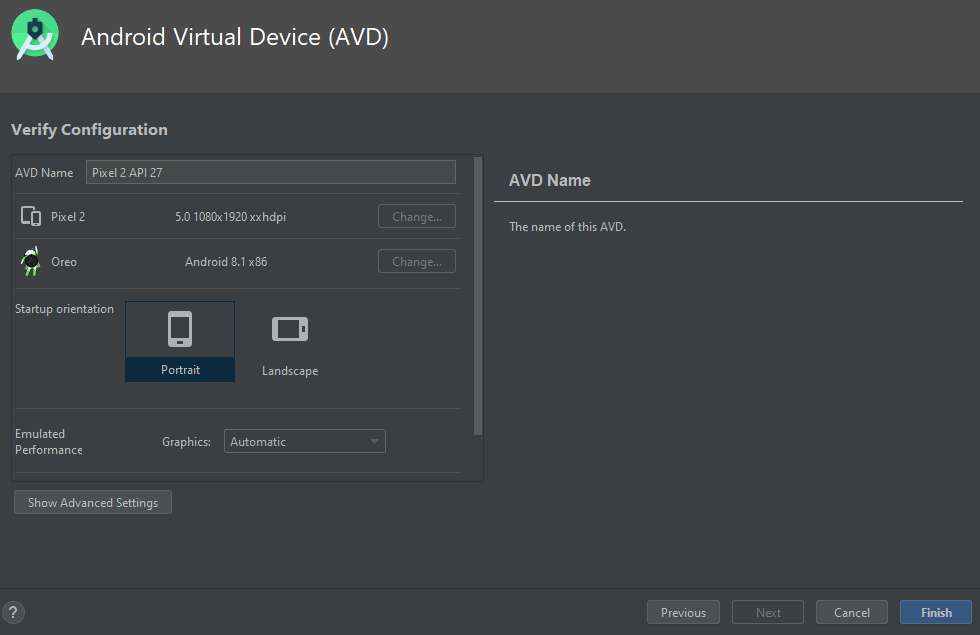Click the Emulated Performance label
This screenshot has width=980, height=635.
coord(49,442)
